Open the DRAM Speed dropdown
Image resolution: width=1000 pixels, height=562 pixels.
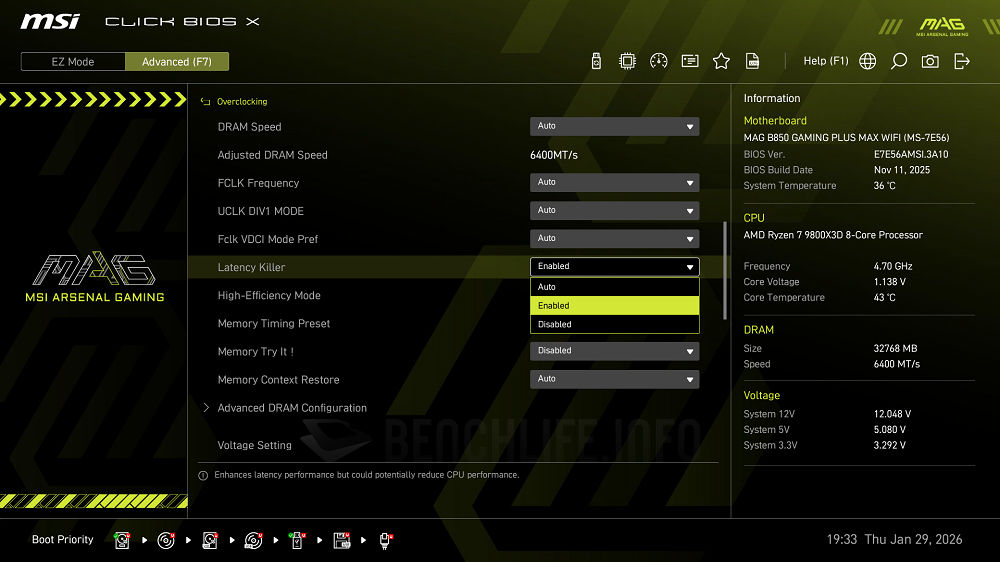615,126
